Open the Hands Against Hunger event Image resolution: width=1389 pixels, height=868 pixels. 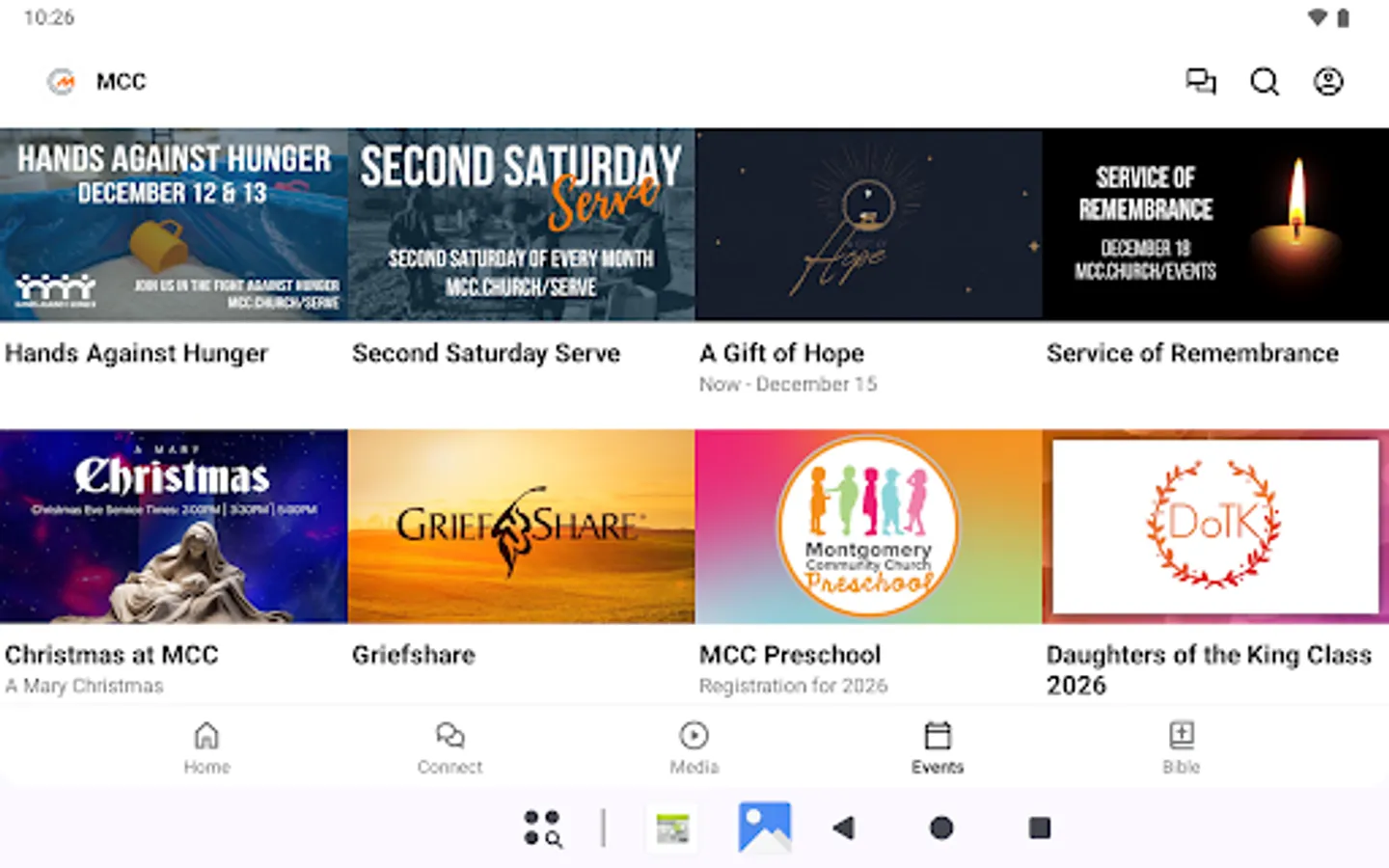coord(174,224)
